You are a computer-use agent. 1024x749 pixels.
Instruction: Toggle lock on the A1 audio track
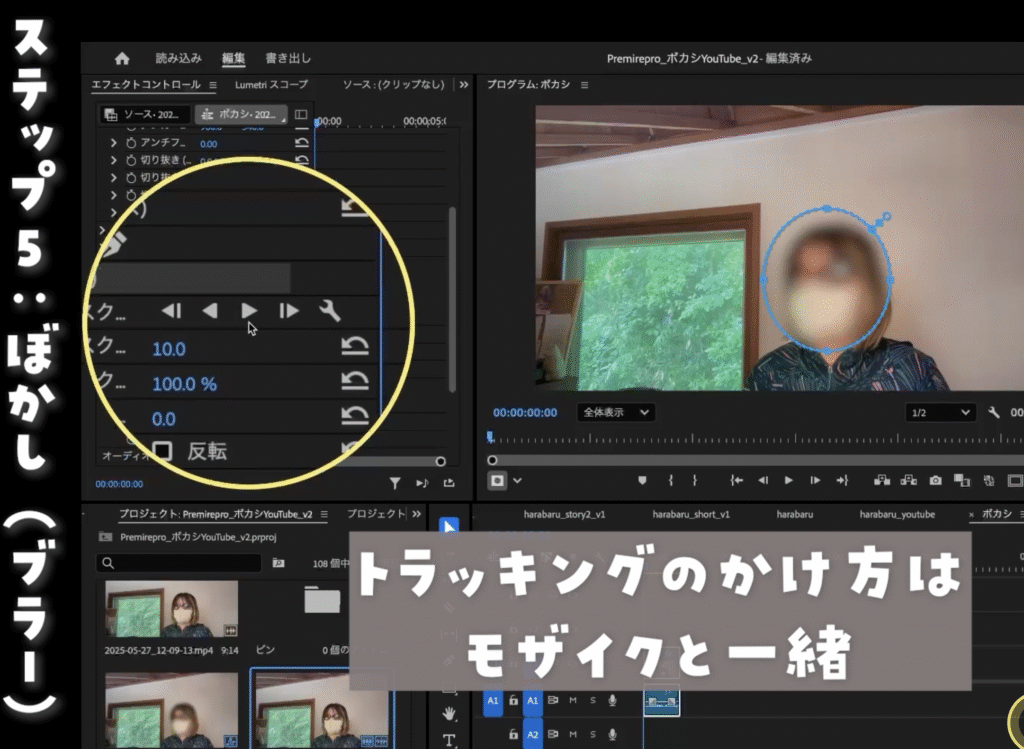[x=513, y=701]
